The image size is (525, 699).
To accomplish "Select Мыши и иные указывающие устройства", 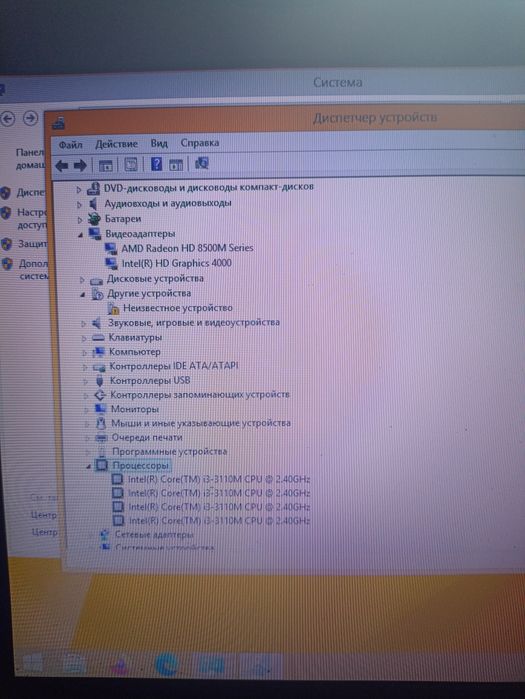I will tap(201, 423).
